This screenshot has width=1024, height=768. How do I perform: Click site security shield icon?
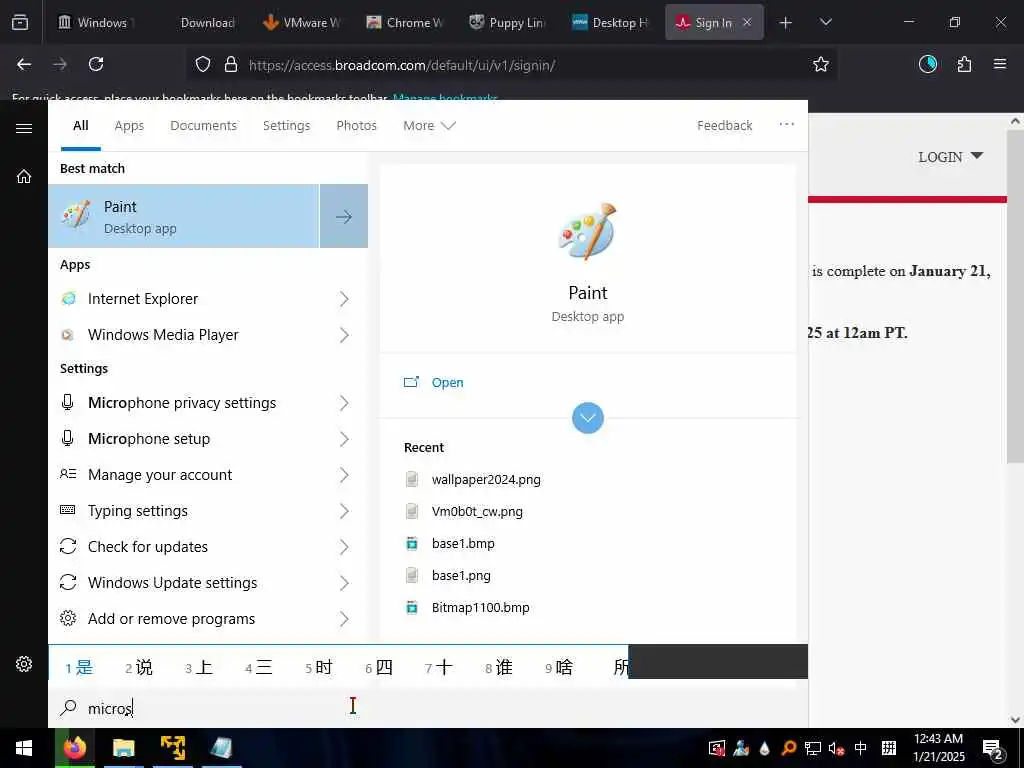tap(203, 65)
